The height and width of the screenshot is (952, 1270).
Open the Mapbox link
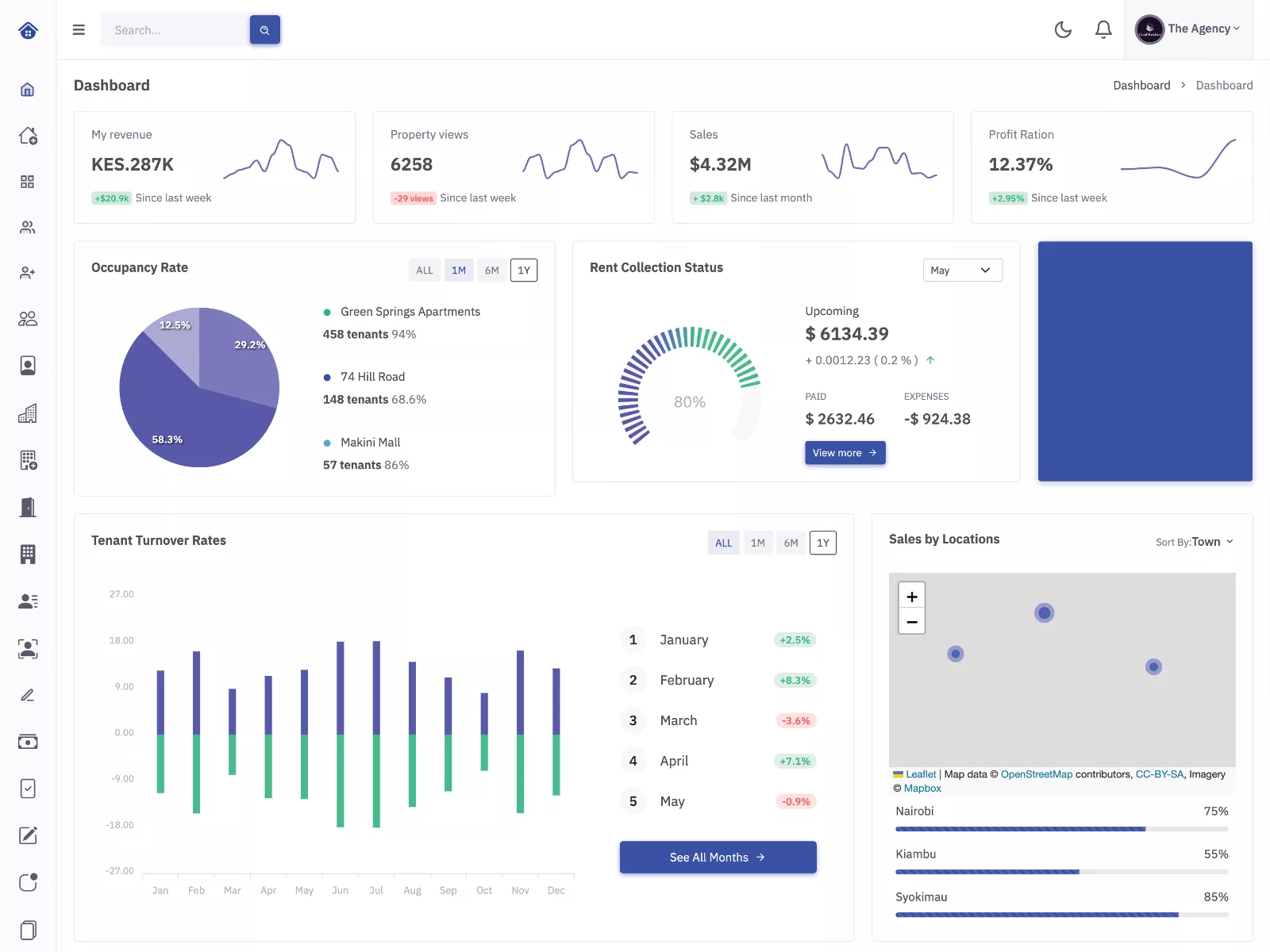click(922, 789)
